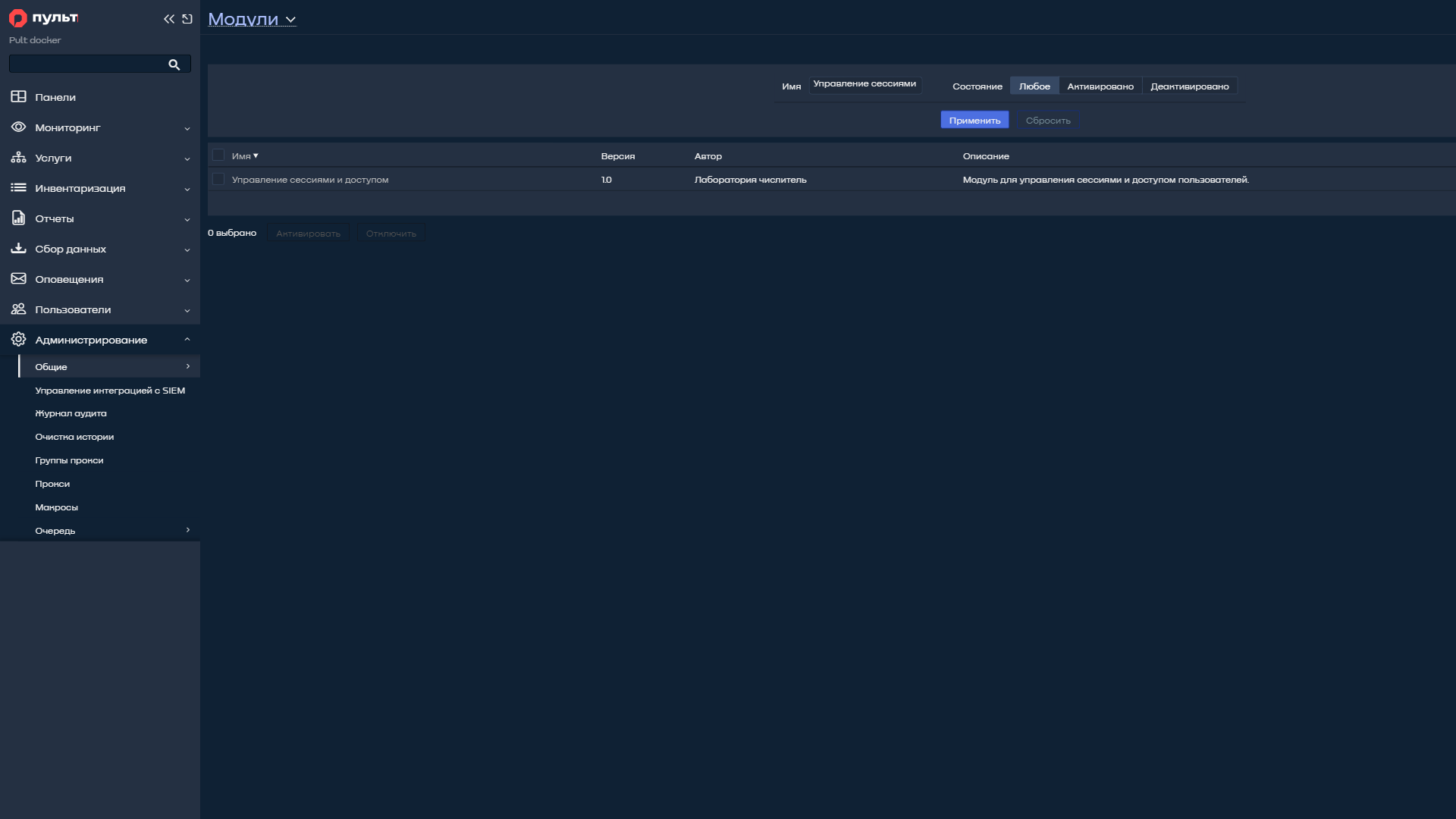Open Макросы menu item
1456x819 pixels.
click(x=56, y=507)
